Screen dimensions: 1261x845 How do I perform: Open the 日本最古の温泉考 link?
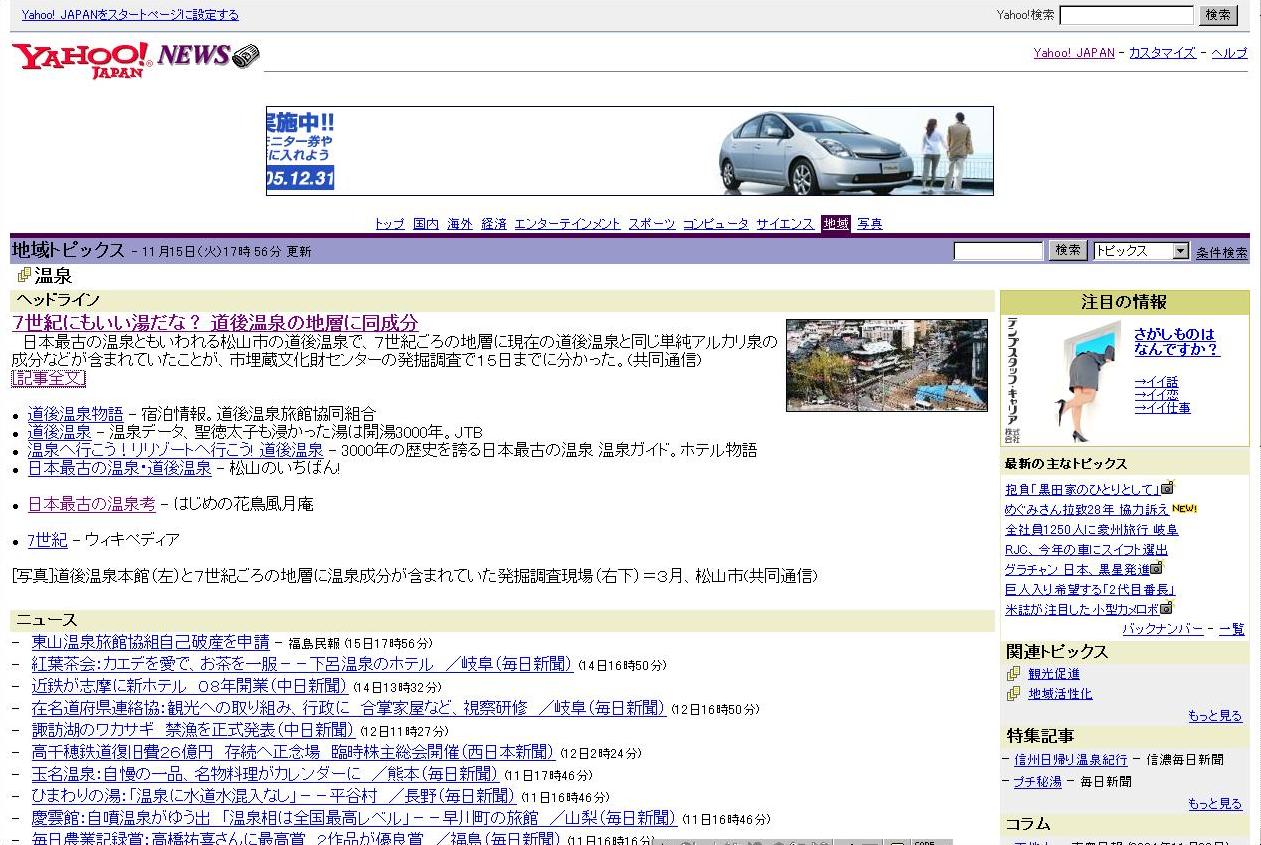click(x=92, y=504)
